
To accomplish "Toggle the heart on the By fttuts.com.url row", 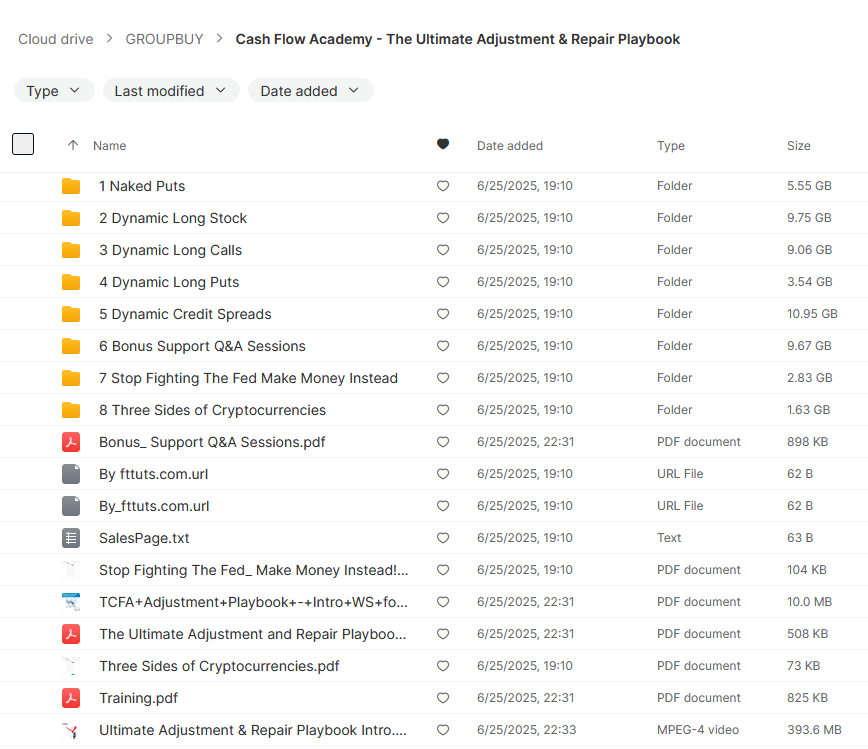I will (443, 474).
